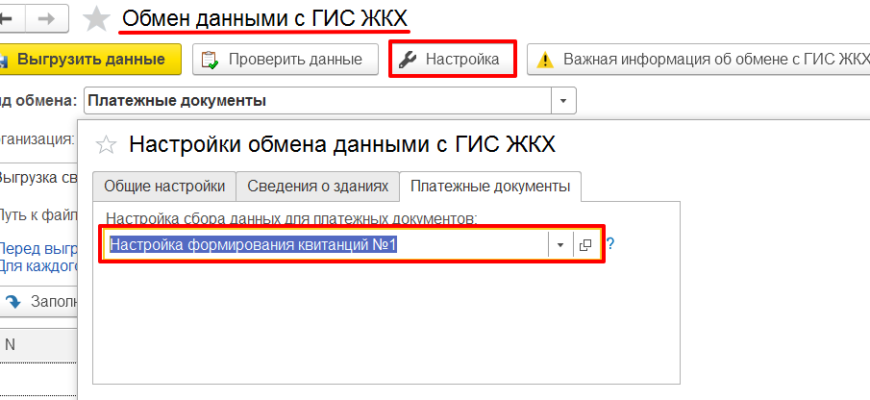Viewport: 870px width, 400px height.
Task: Open Настройка button with wrench
Action: pos(452,59)
